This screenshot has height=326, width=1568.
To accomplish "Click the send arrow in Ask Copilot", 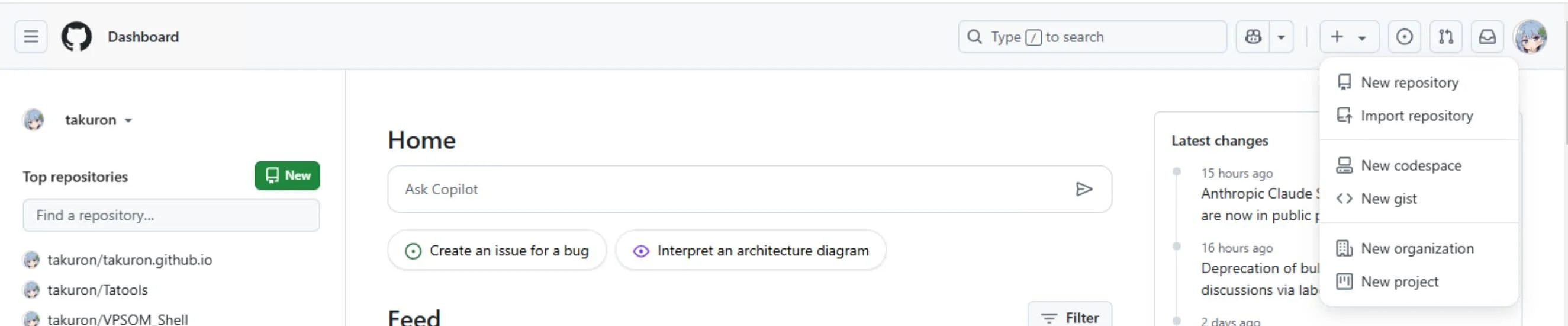I will coord(1083,189).
